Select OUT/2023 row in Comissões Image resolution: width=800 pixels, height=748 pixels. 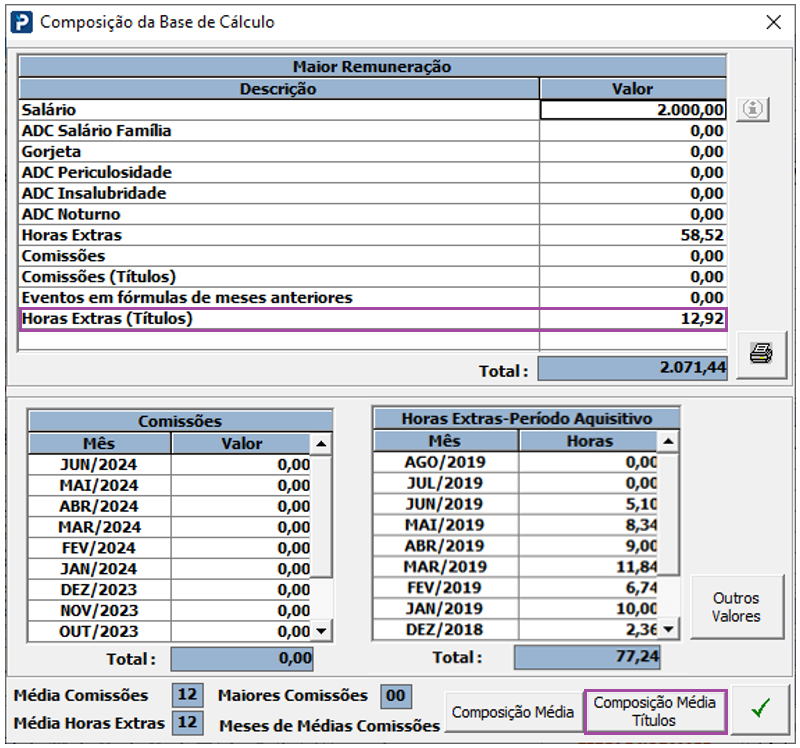[169, 632]
